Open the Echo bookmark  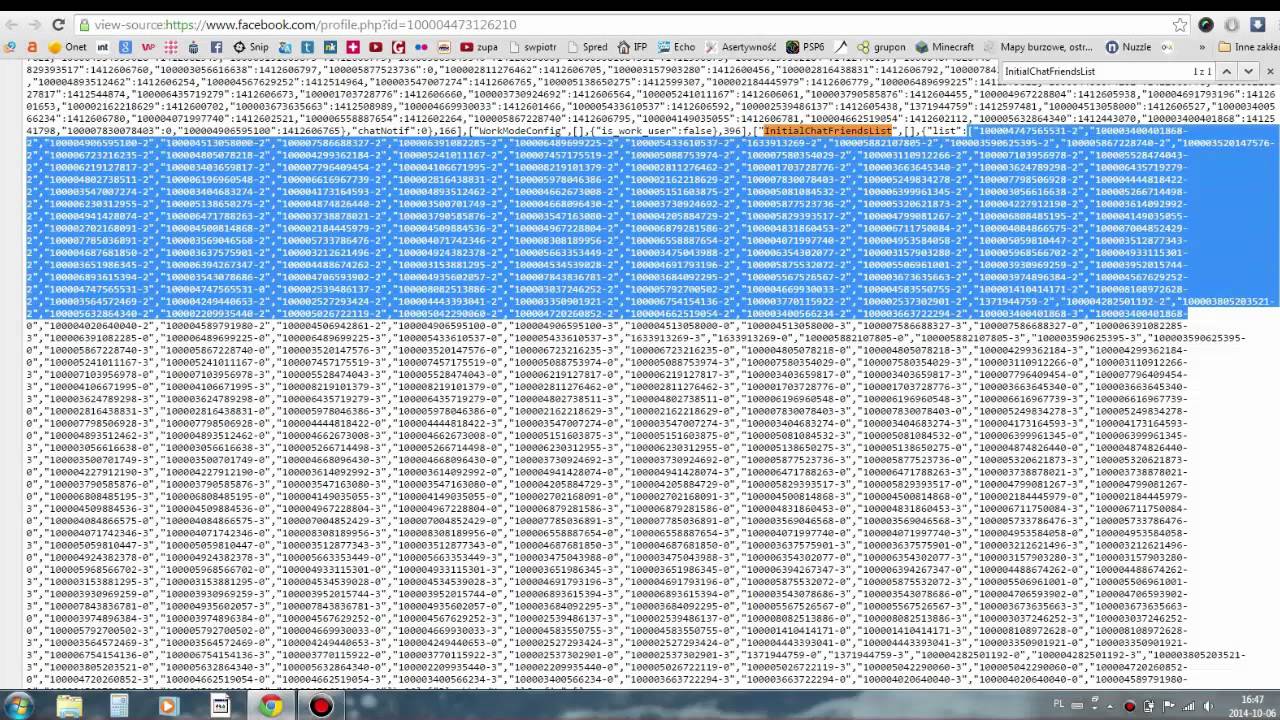[x=676, y=47]
